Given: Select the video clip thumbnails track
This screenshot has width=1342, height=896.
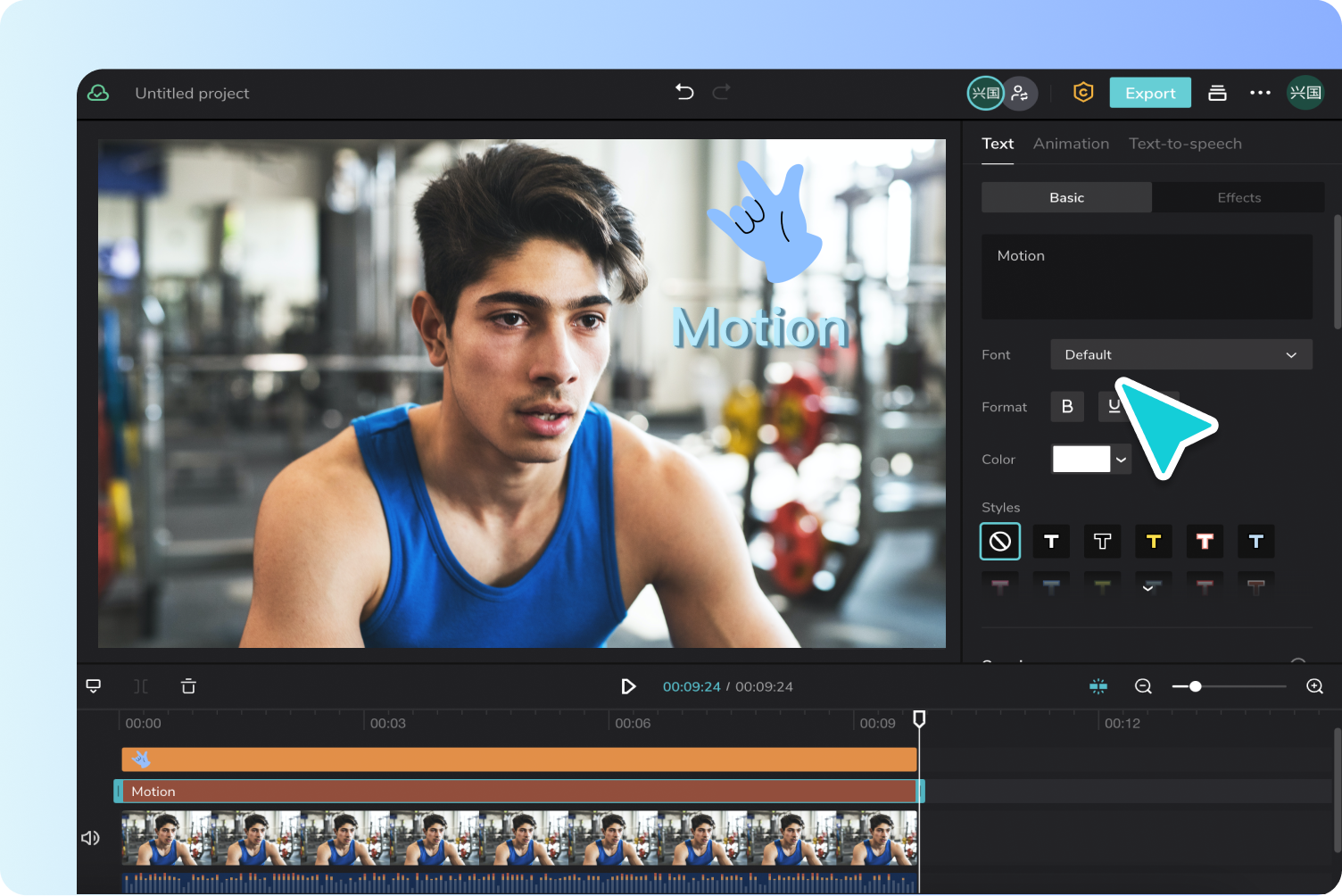Looking at the screenshot, I should point(519,838).
